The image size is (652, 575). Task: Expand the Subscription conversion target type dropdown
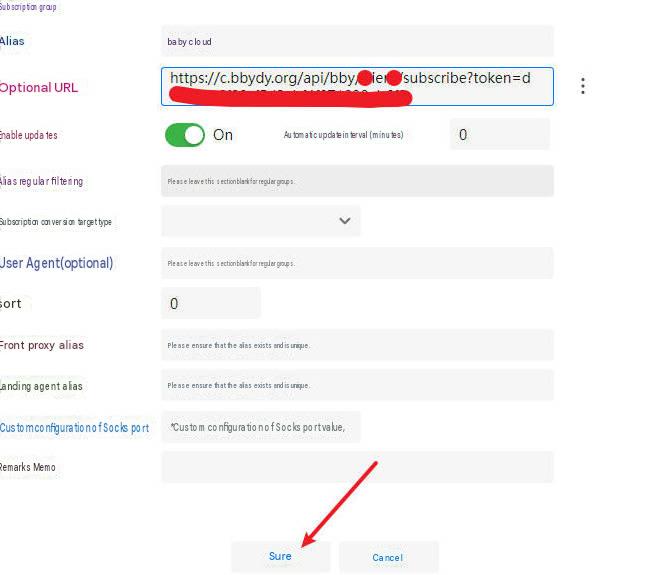(261, 221)
